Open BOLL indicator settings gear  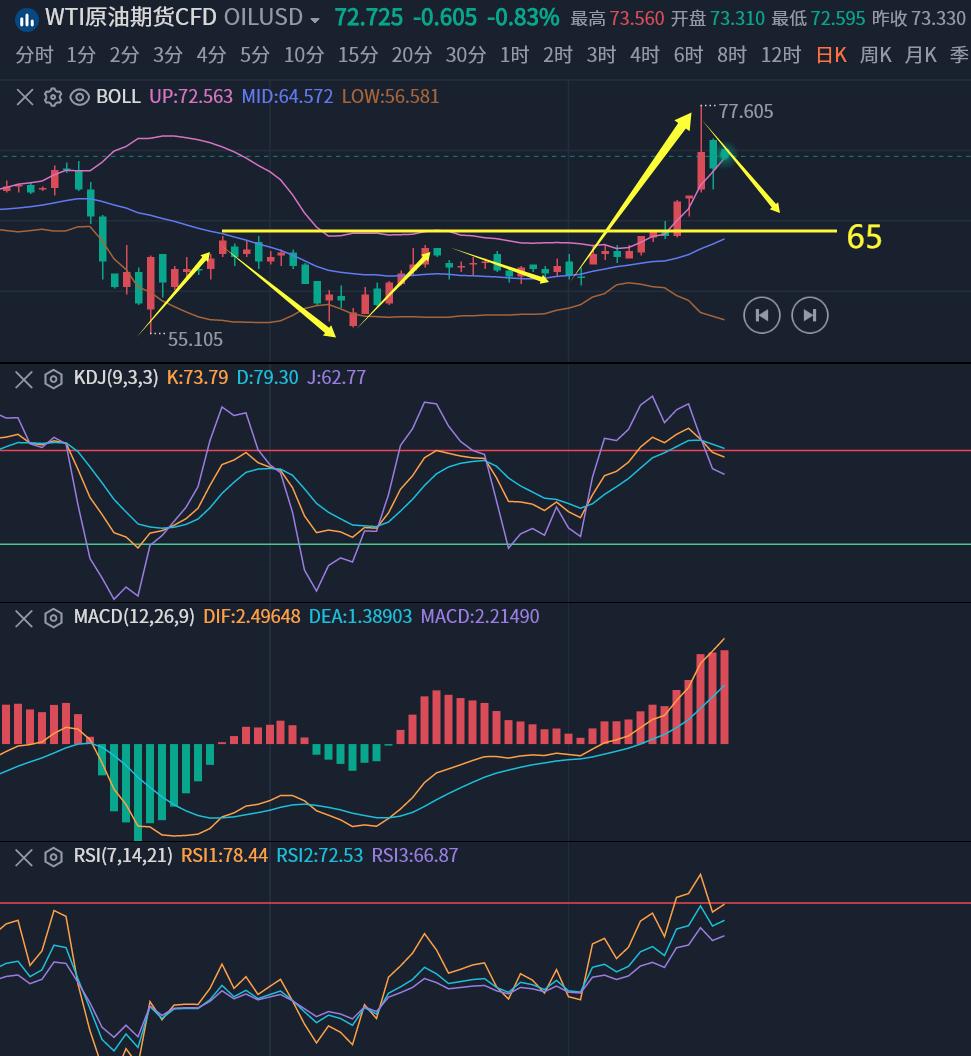point(53,97)
